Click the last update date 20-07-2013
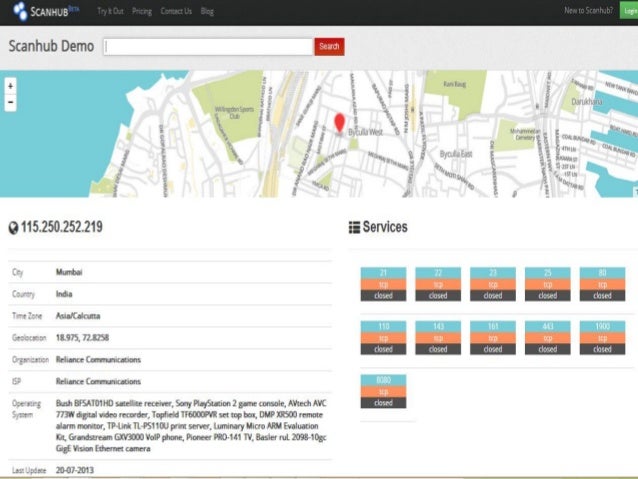Image resolution: width=638 pixels, height=479 pixels. (x=74, y=470)
